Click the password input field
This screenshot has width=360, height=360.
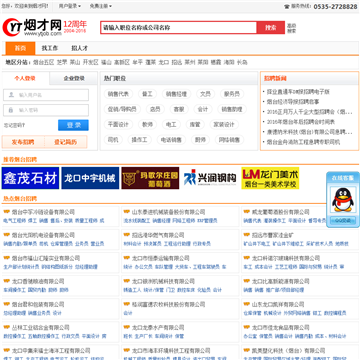point(46,110)
